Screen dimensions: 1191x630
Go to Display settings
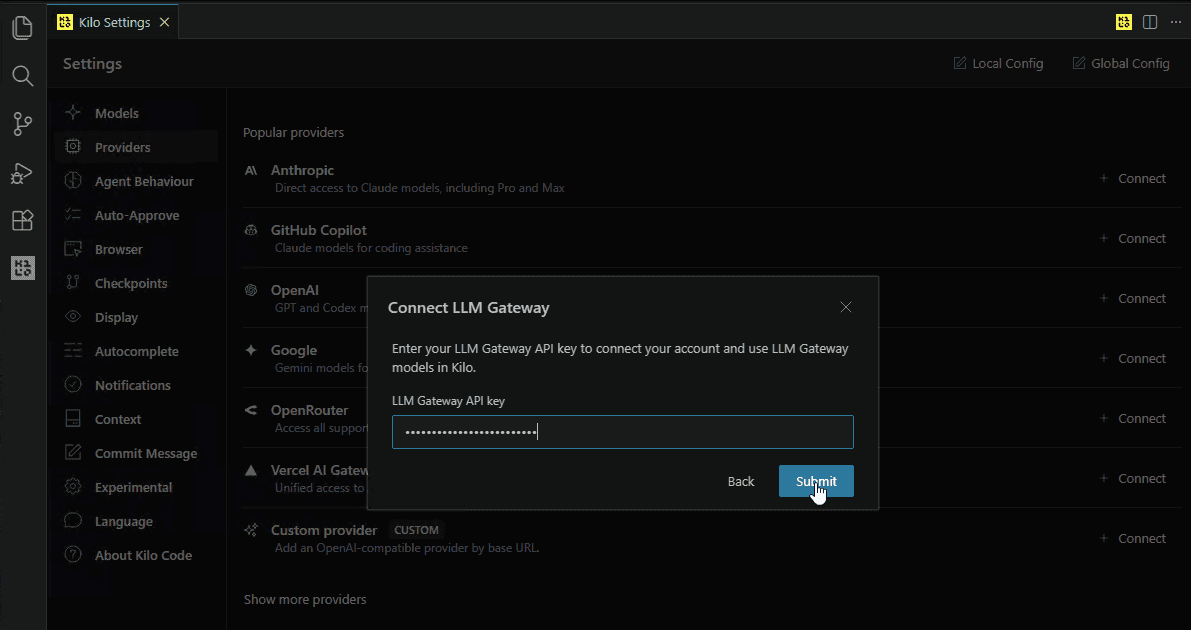[x=136, y=318]
